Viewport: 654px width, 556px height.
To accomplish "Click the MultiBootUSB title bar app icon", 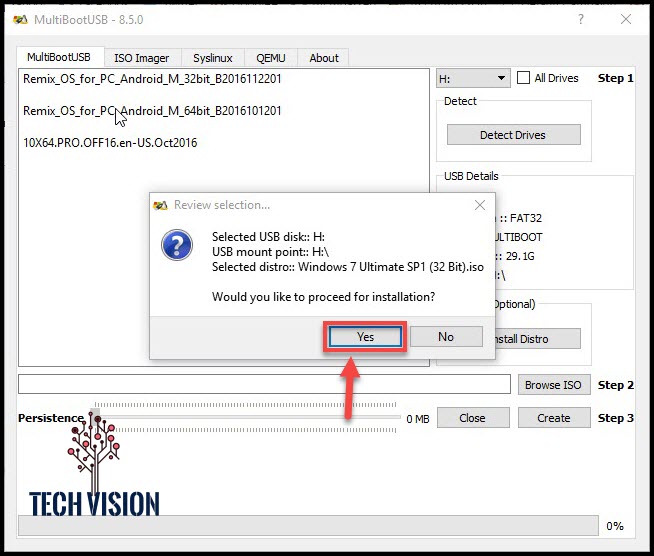I will tap(20, 20).
